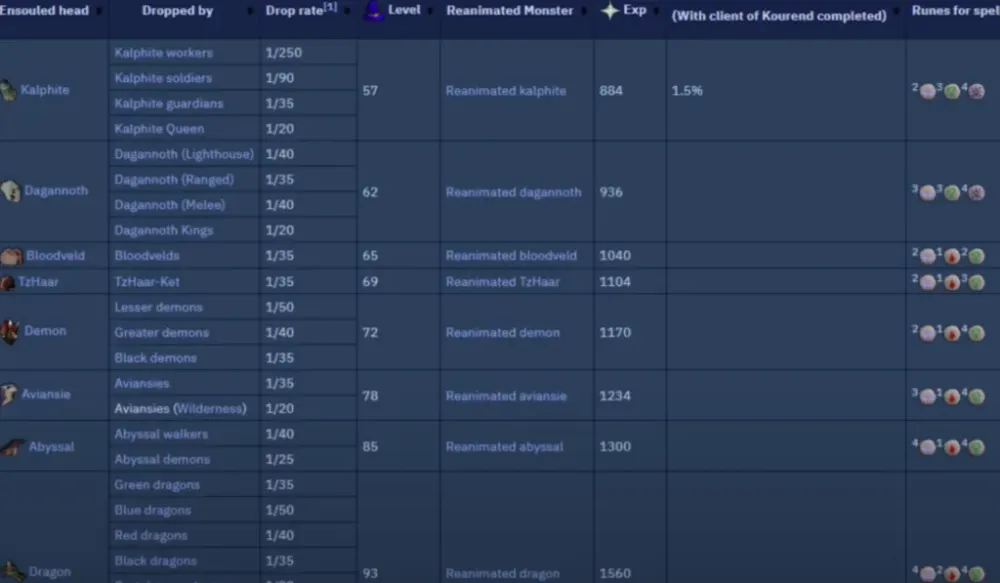The width and height of the screenshot is (1000, 583).
Task: Open the [1] footnote on Drop rate
Action: point(330,7)
